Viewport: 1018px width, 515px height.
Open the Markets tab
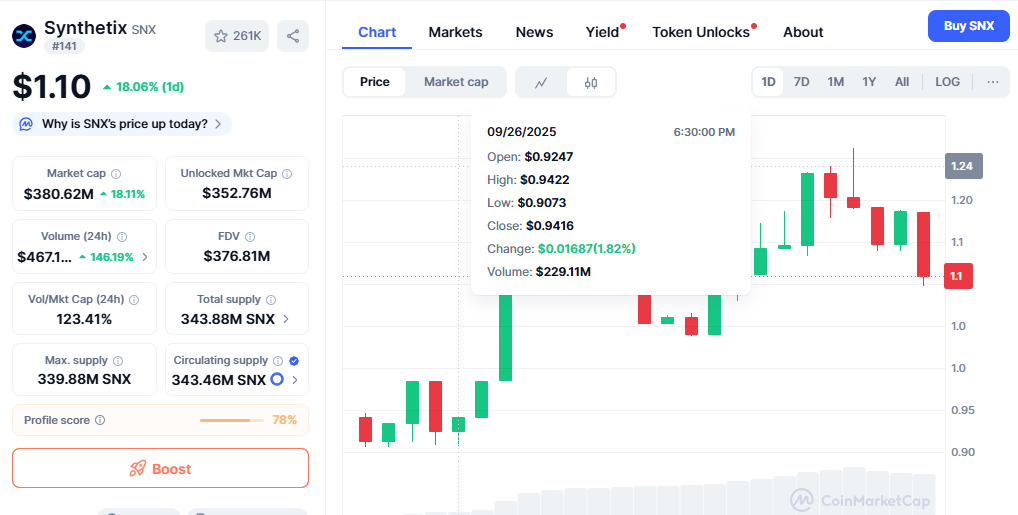click(455, 32)
